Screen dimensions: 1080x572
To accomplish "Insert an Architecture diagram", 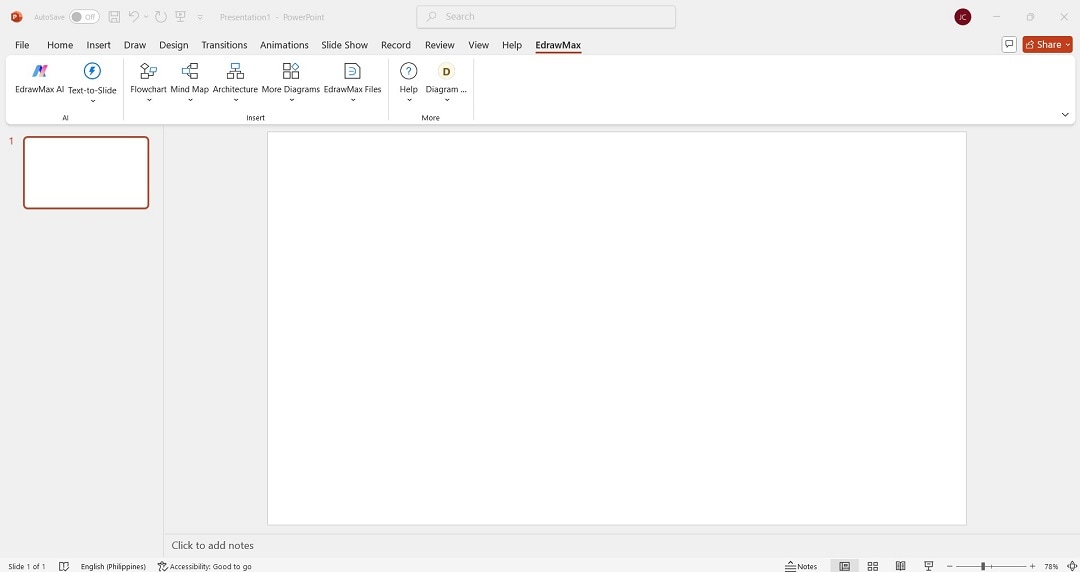I will [235, 78].
